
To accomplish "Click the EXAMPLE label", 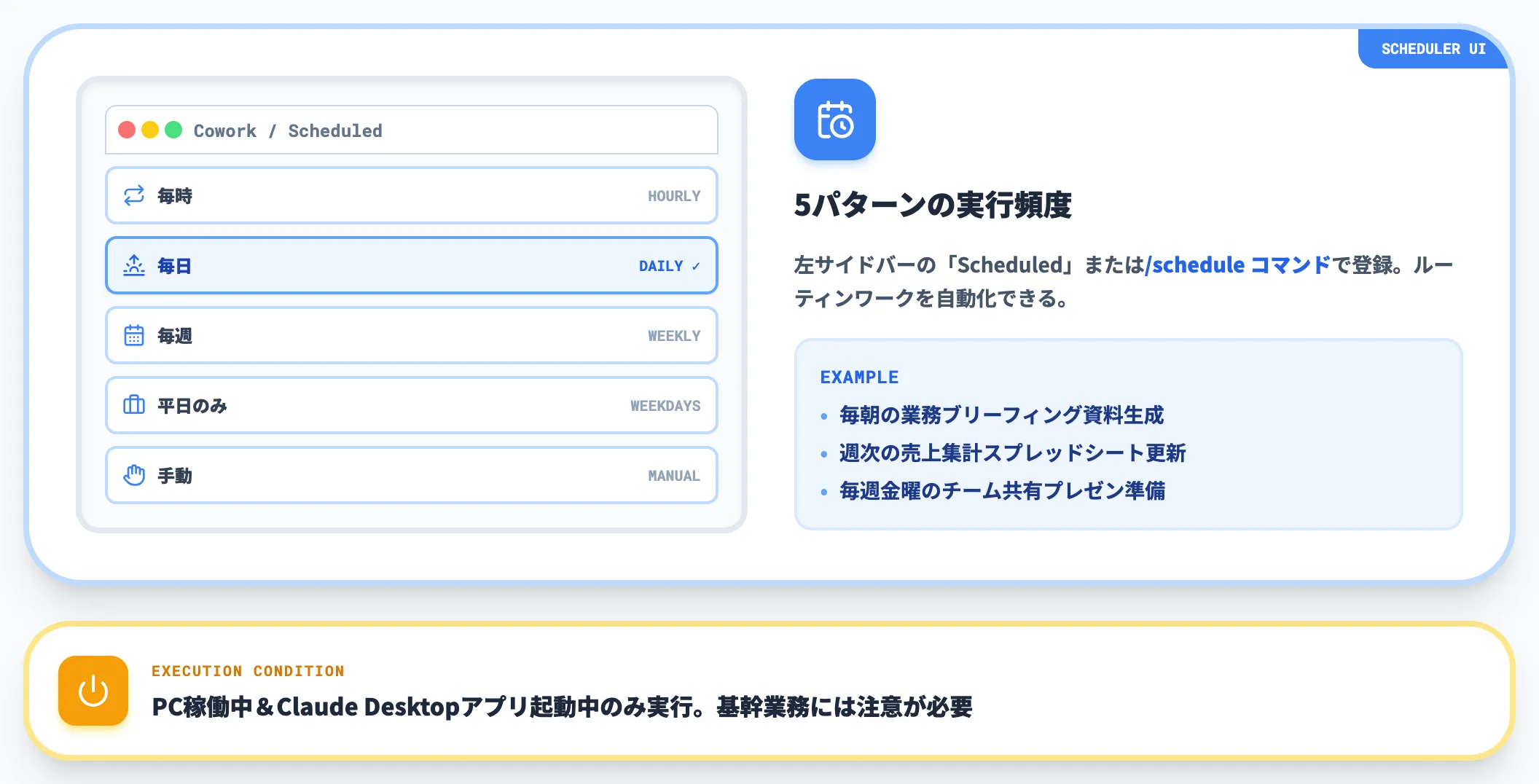I will (x=859, y=377).
